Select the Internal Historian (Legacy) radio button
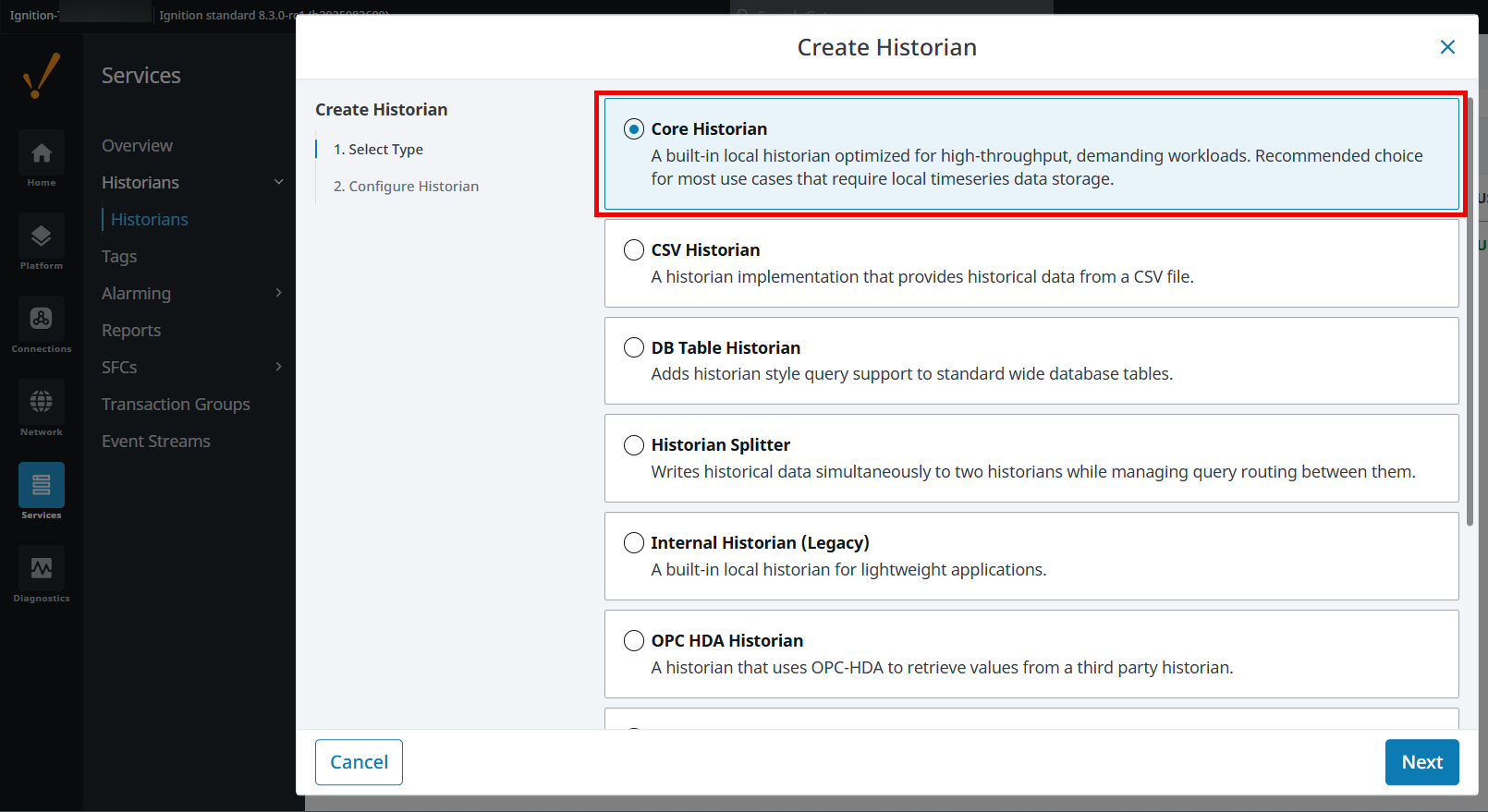 [x=634, y=543]
